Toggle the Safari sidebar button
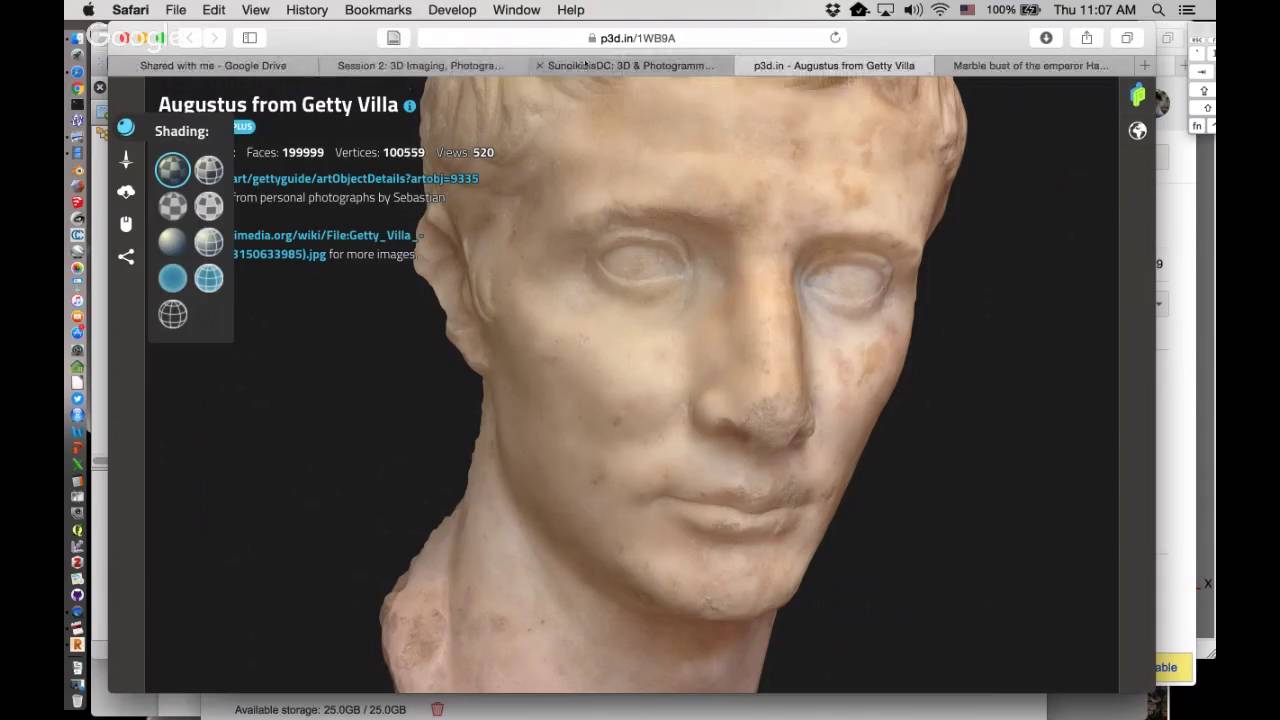Image resolution: width=1280 pixels, height=720 pixels. tap(250, 38)
